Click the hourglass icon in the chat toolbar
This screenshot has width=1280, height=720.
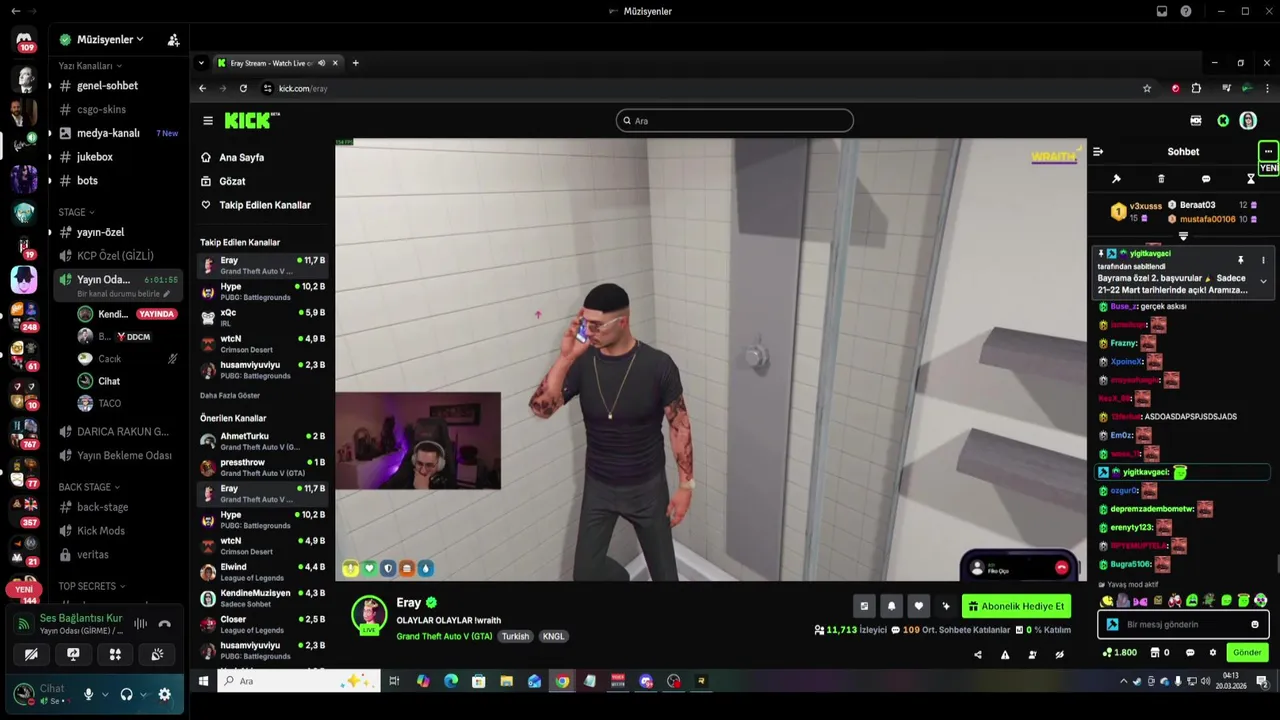1250,179
